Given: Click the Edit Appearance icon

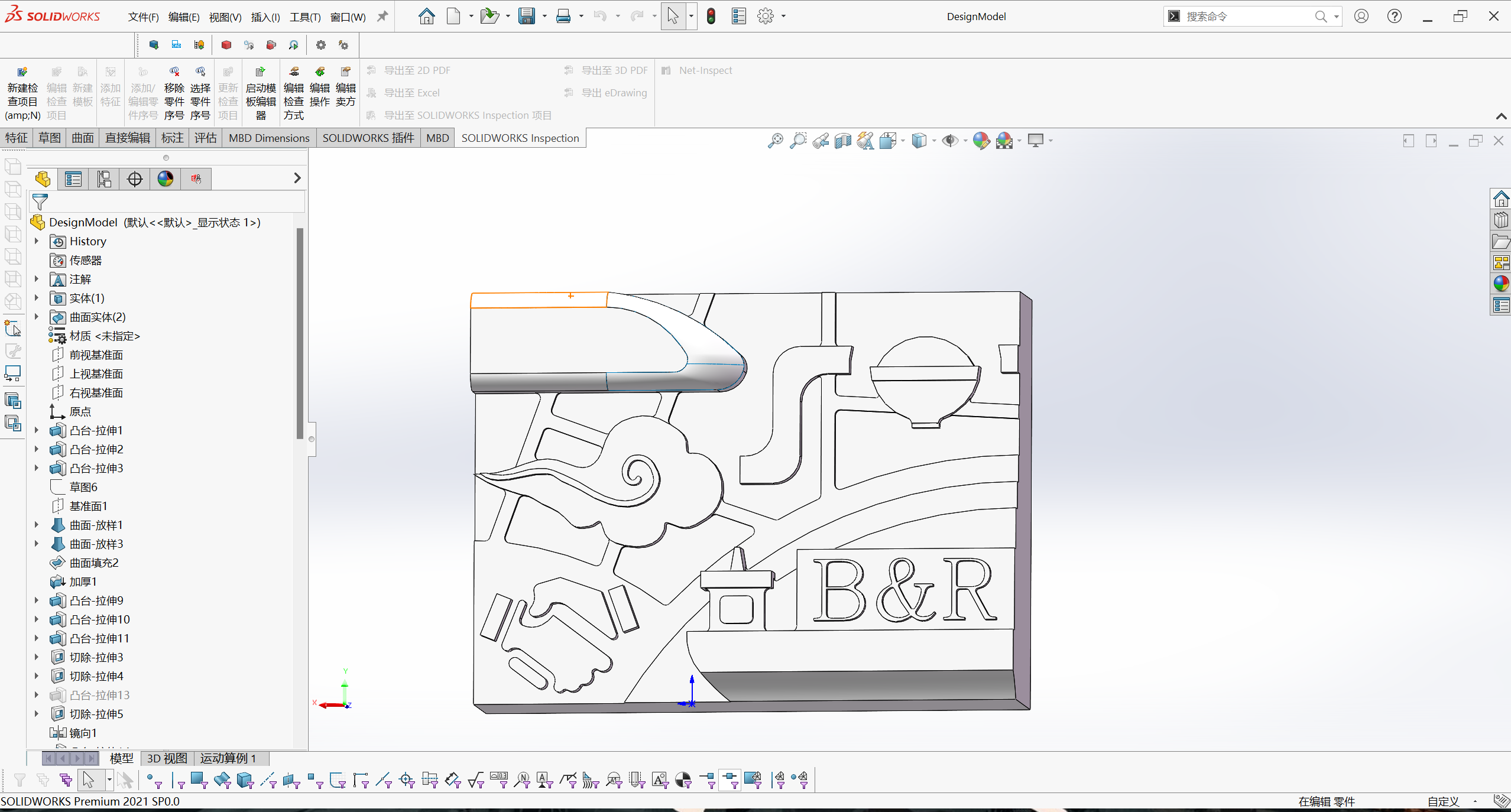Looking at the screenshot, I should point(981,141).
